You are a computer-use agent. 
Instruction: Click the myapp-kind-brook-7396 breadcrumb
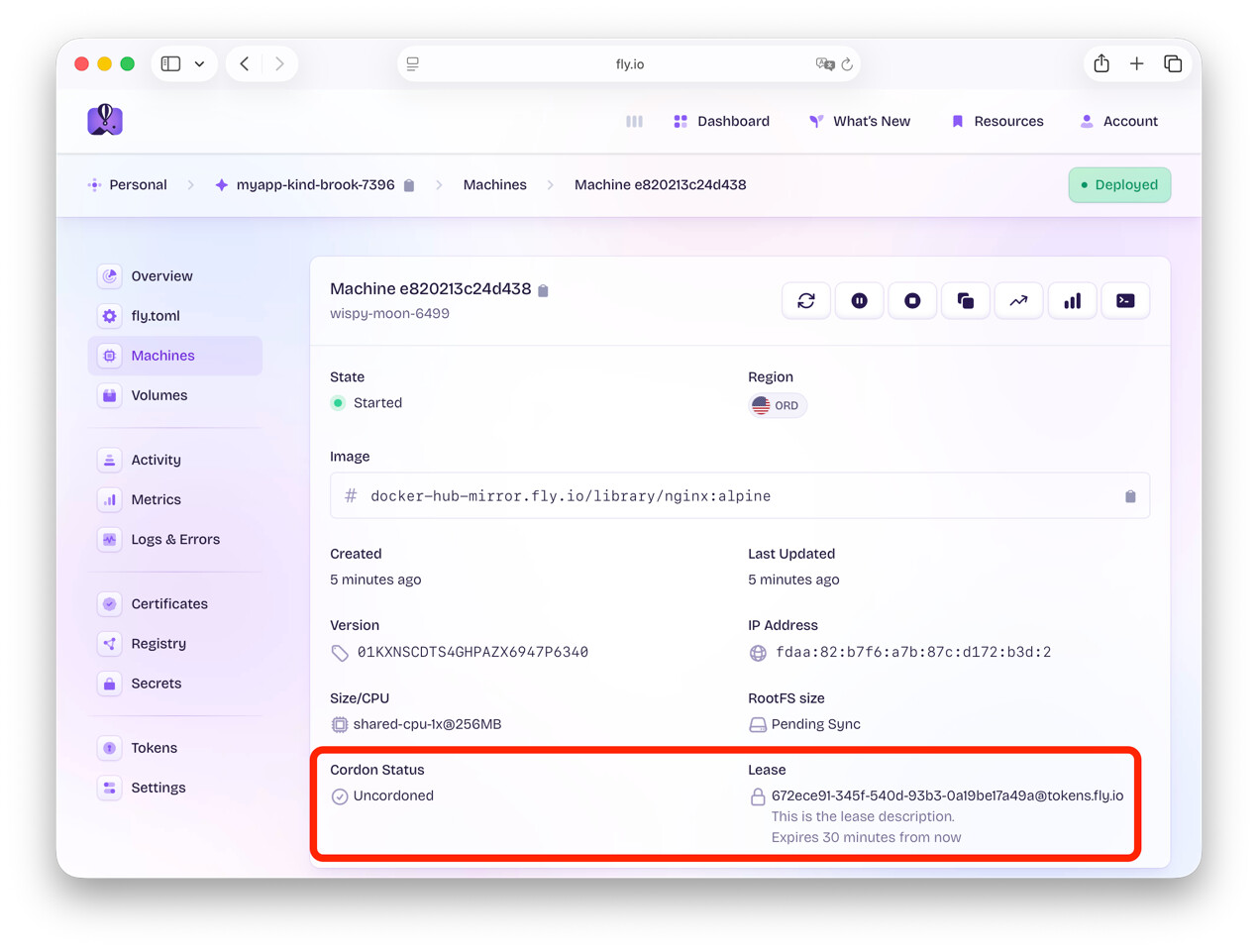(x=304, y=185)
